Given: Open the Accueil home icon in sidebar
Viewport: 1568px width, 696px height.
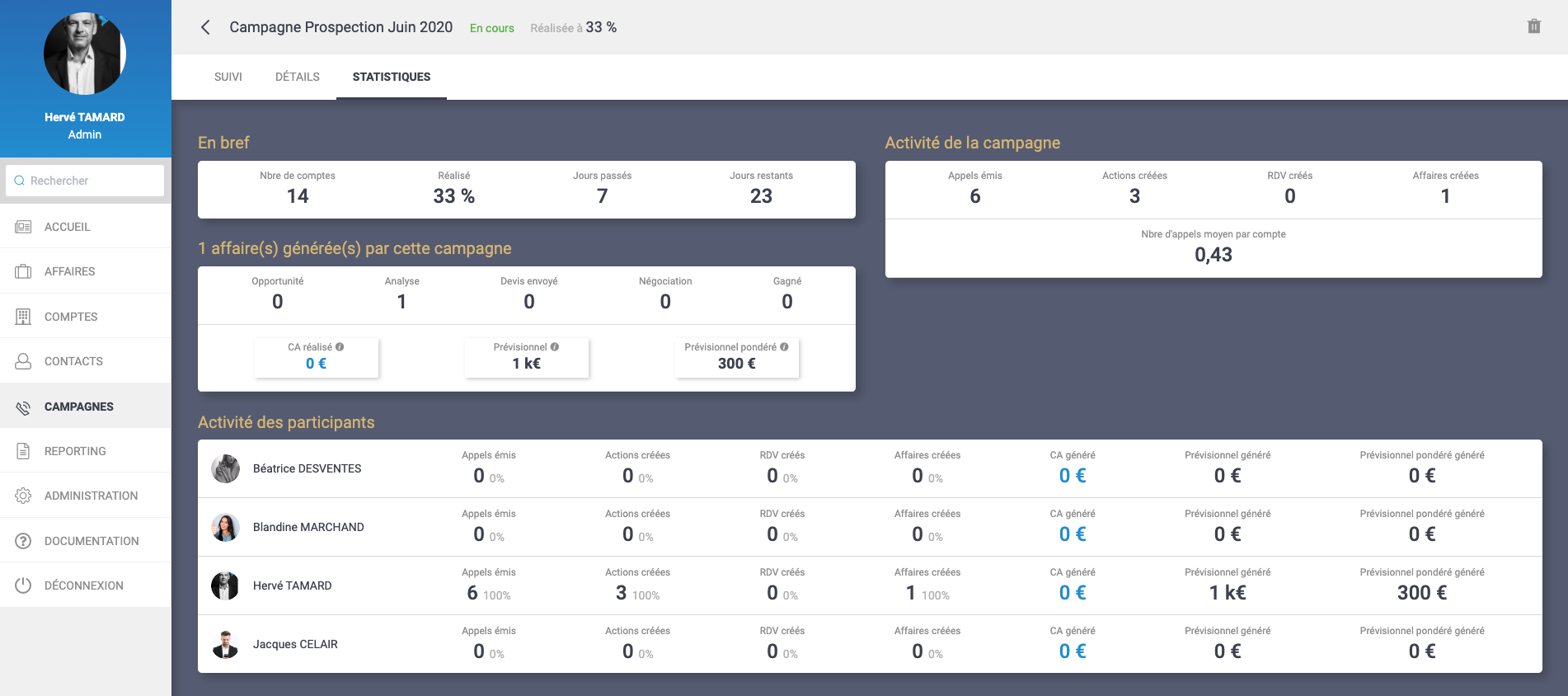Looking at the screenshot, I should point(23,227).
